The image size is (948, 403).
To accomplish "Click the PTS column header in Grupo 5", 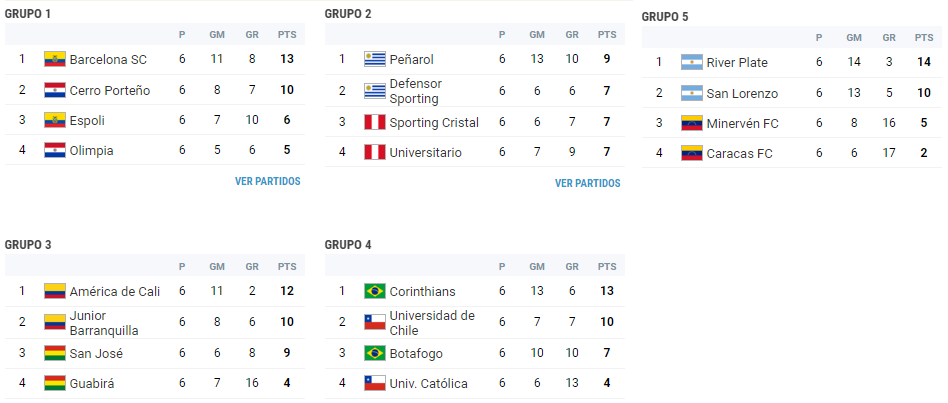I will pyautogui.click(x=923, y=37).
